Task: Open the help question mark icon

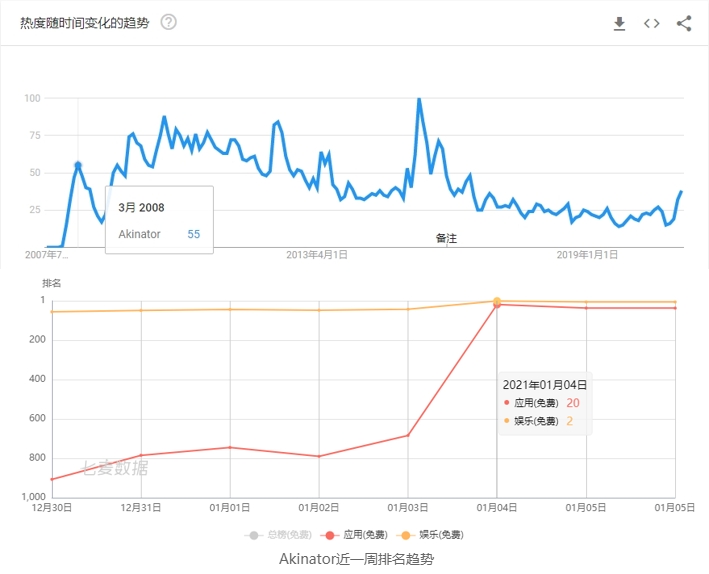Action: click(x=169, y=22)
